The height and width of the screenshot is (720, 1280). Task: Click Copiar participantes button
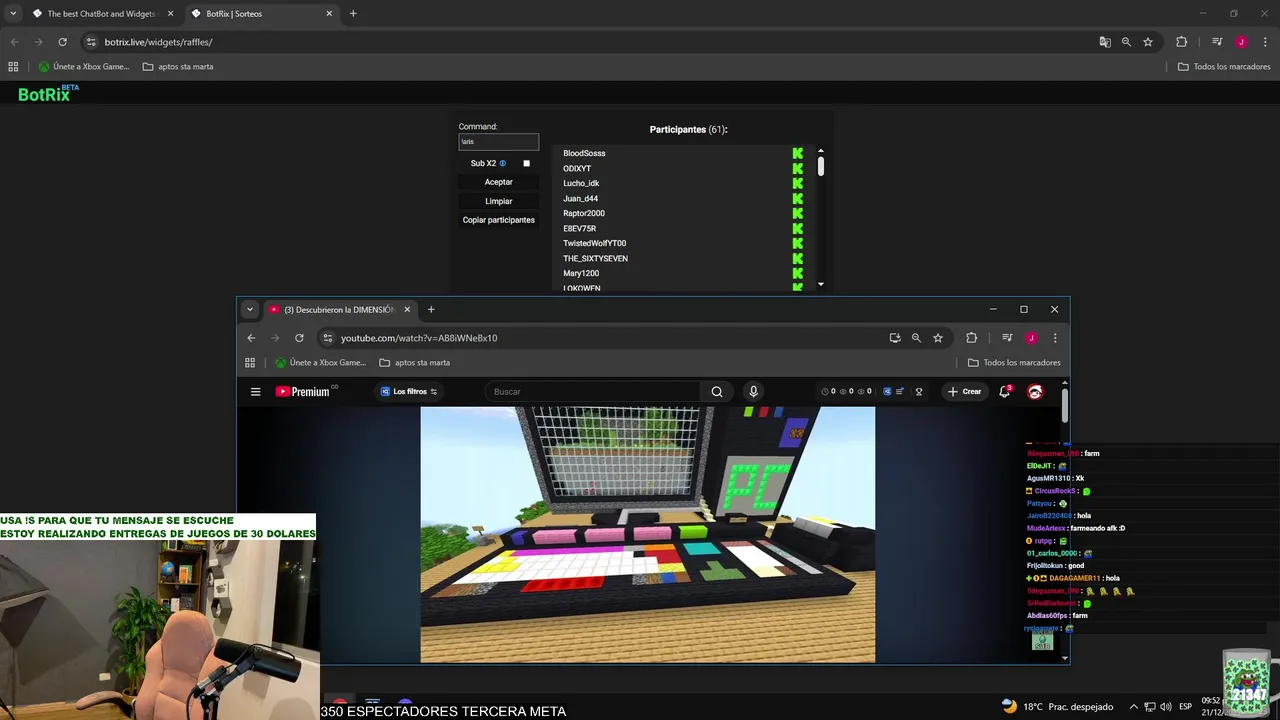498,220
